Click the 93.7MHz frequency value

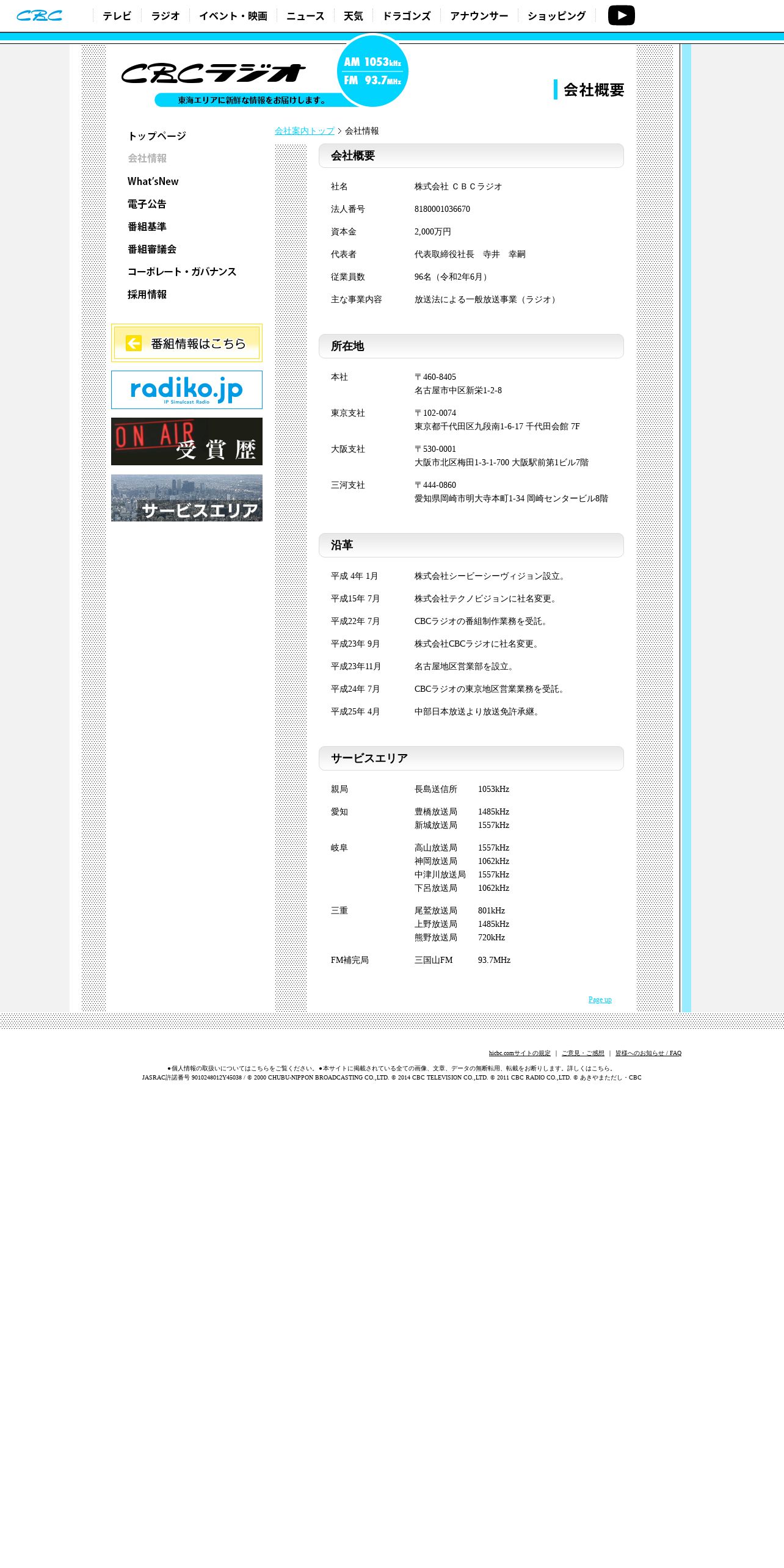pos(495,960)
